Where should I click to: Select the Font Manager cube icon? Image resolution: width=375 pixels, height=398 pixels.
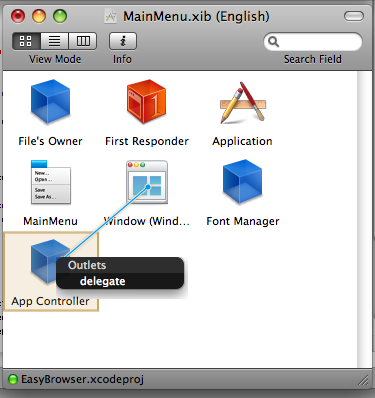pyautogui.click(x=242, y=181)
